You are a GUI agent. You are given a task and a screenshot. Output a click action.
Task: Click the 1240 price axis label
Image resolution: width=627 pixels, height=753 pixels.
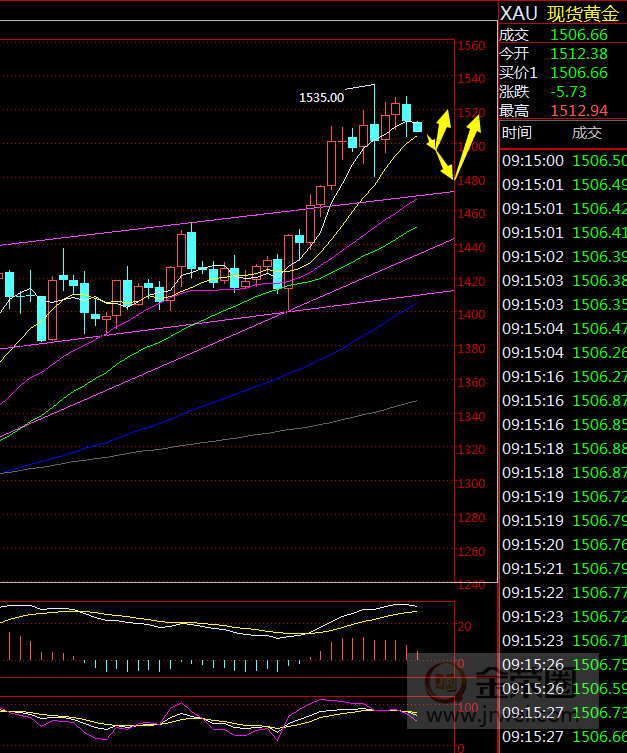pos(471,585)
